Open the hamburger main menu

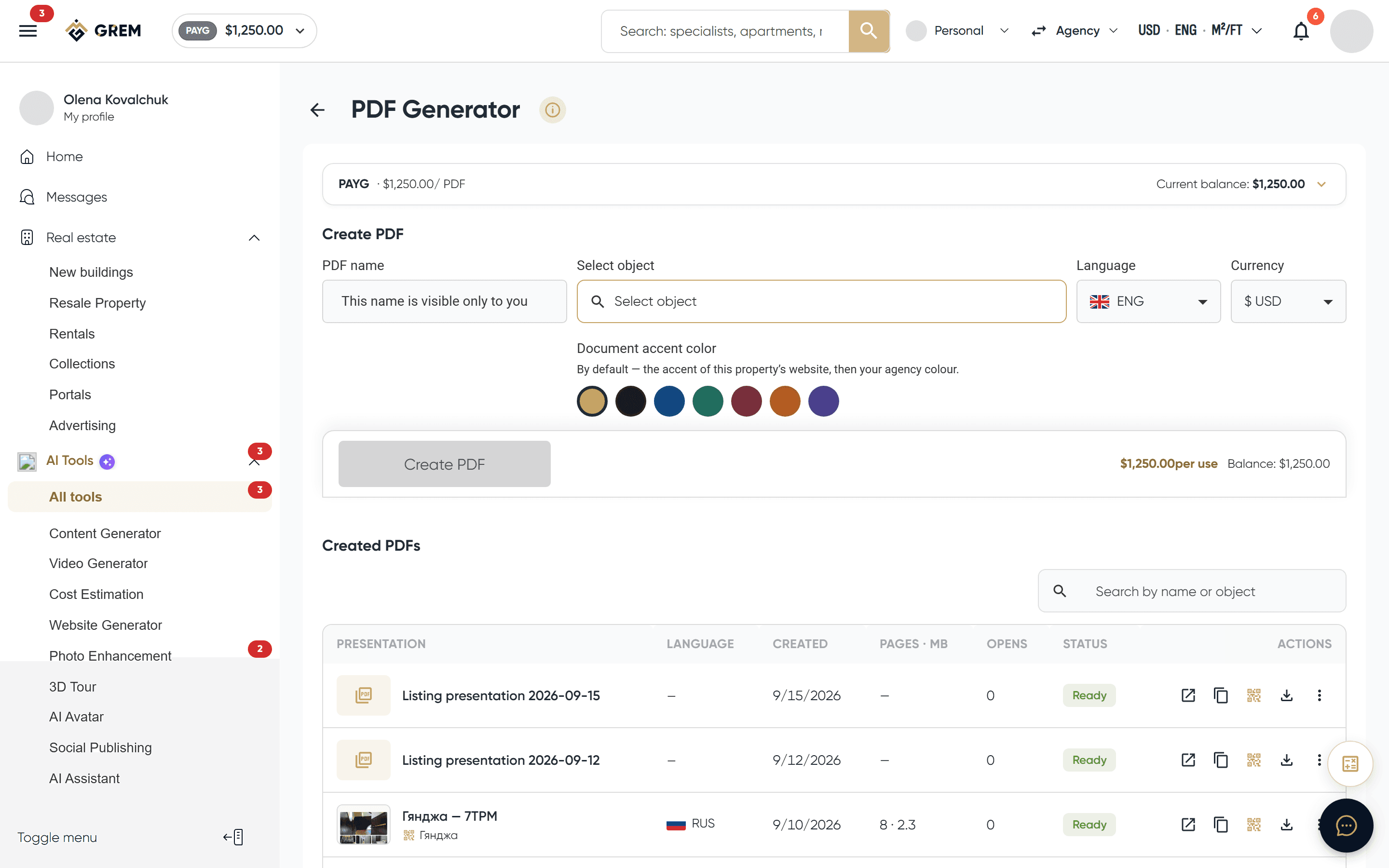pos(27,30)
